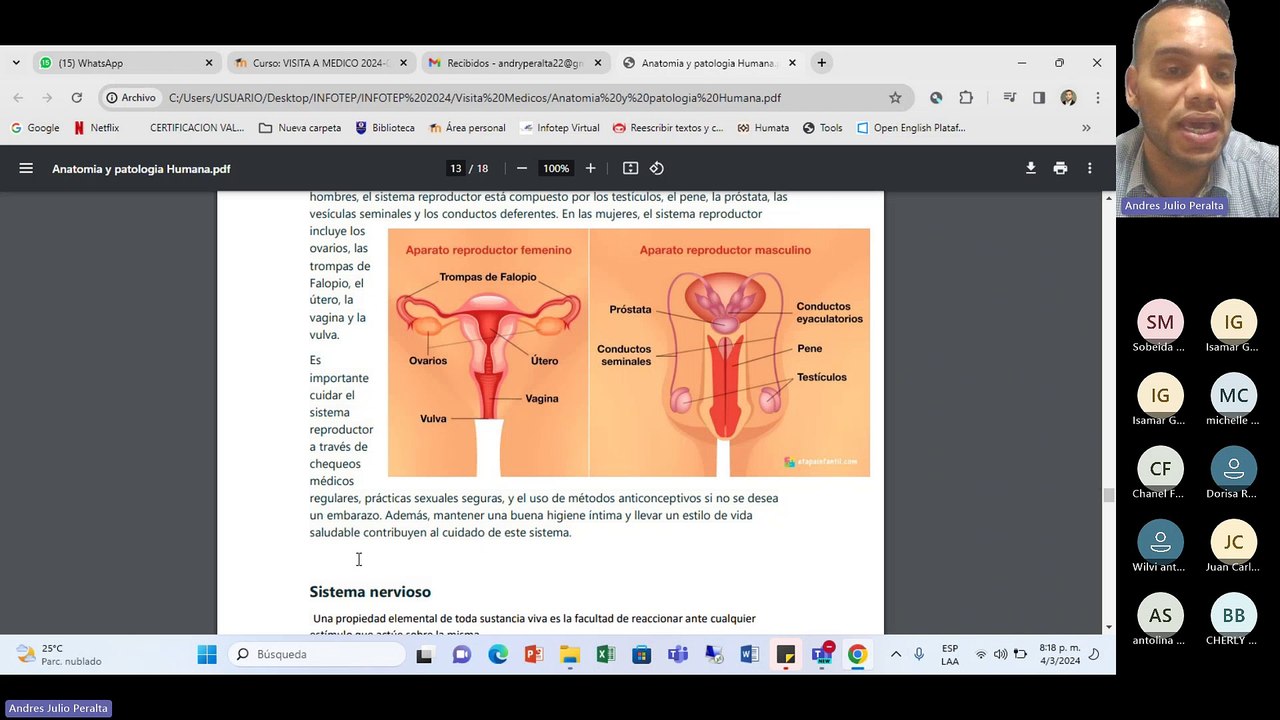1280x720 pixels.
Task: Reload the current page
Action: 76,98
